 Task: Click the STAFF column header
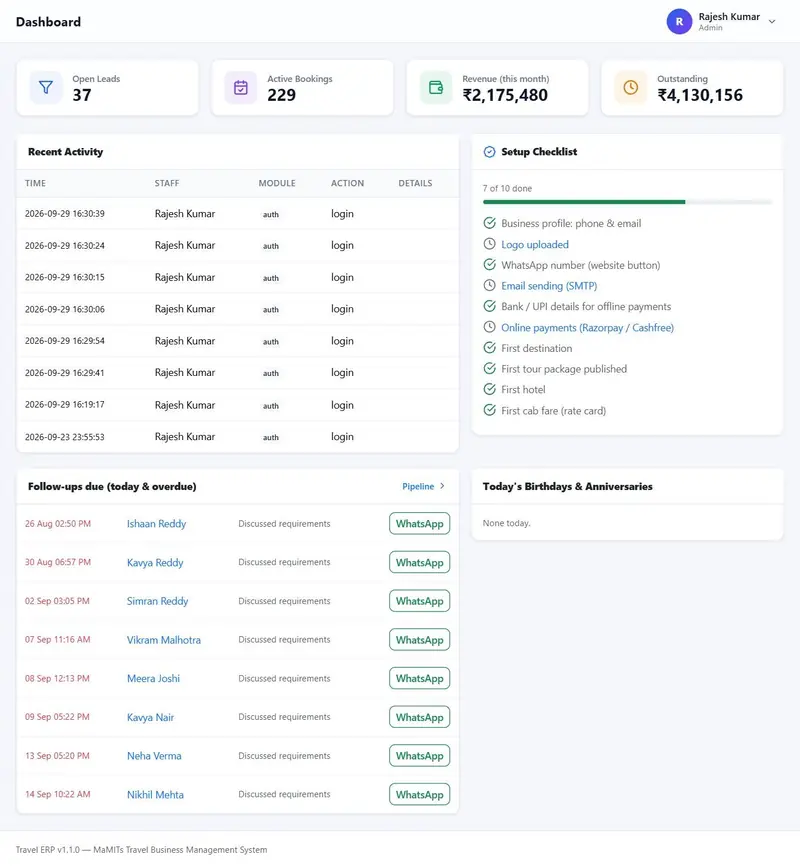(x=167, y=183)
